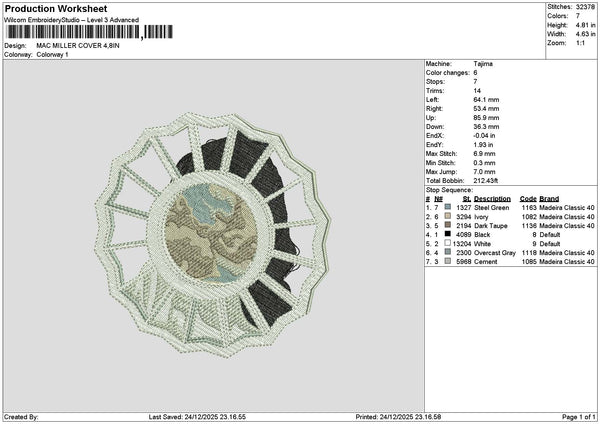Click the Overcast Gray color swatch
The height and width of the screenshot is (424, 600).
point(447,252)
